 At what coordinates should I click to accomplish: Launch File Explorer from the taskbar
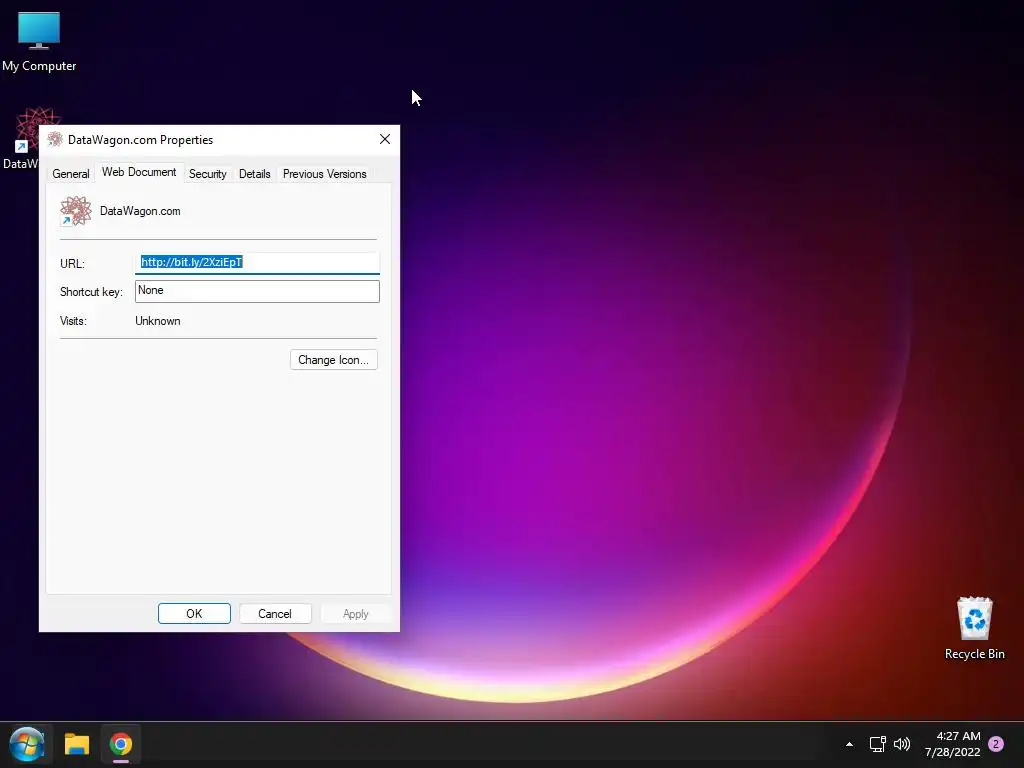(x=76, y=744)
